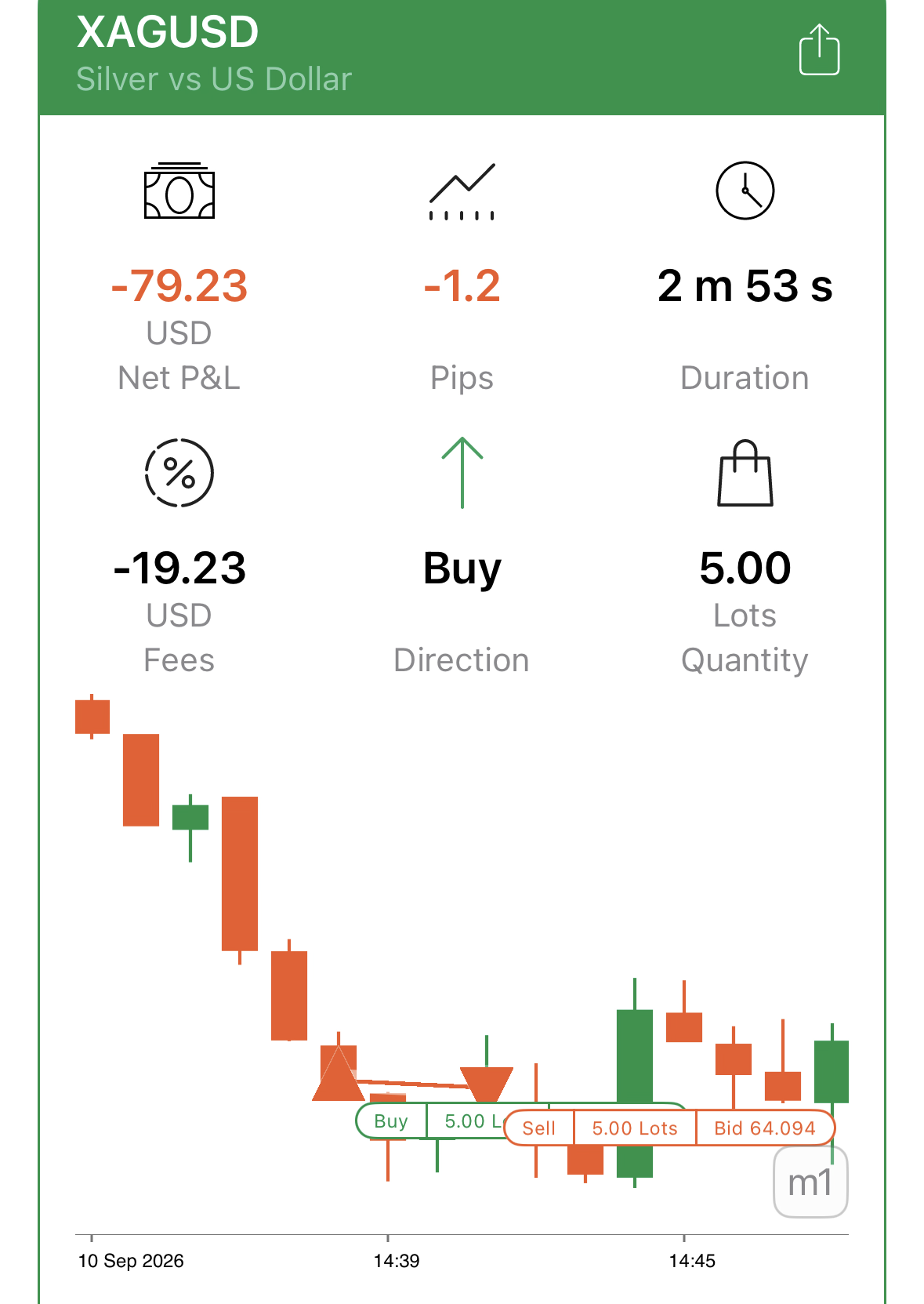Viewport: 924px width, 1304px height.
Task: Tap the XAGUSD symbol title
Action: click(x=168, y=32)
